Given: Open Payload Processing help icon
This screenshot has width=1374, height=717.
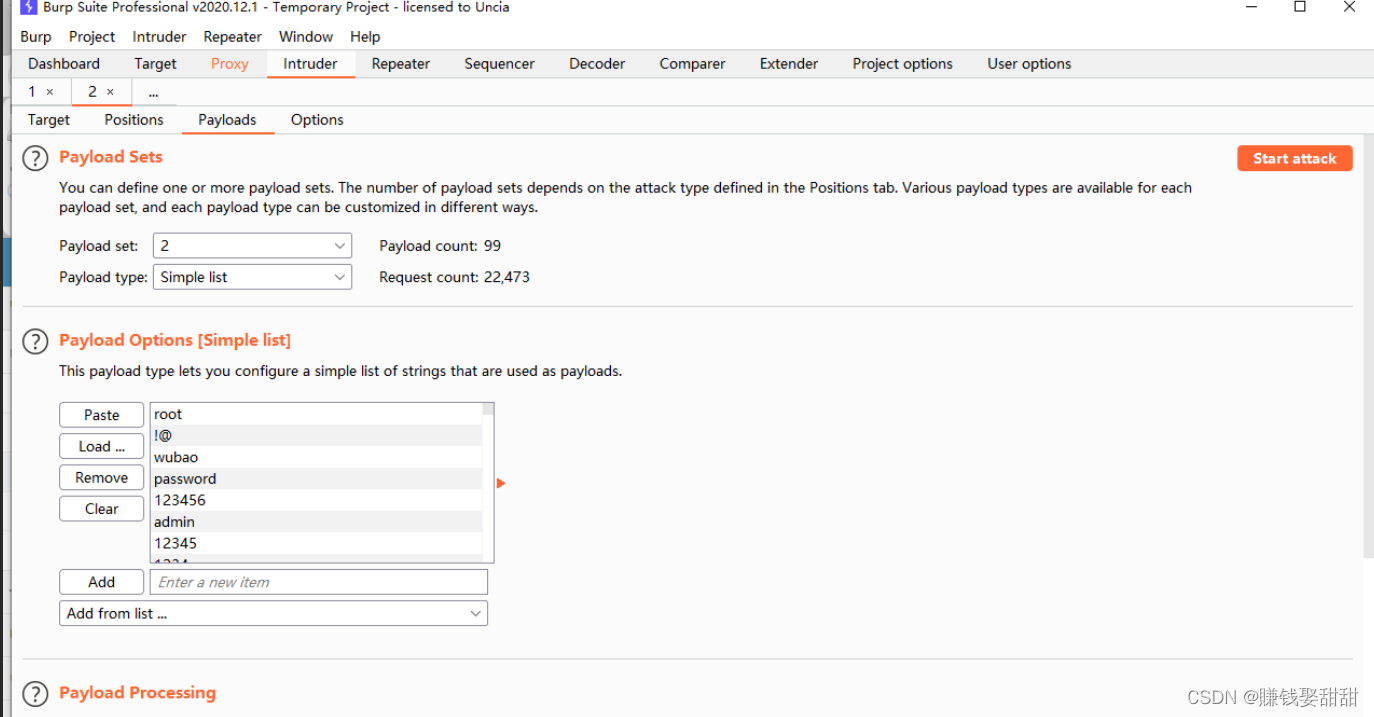Looking at the screenshot, I should click(x=35, y=694).
